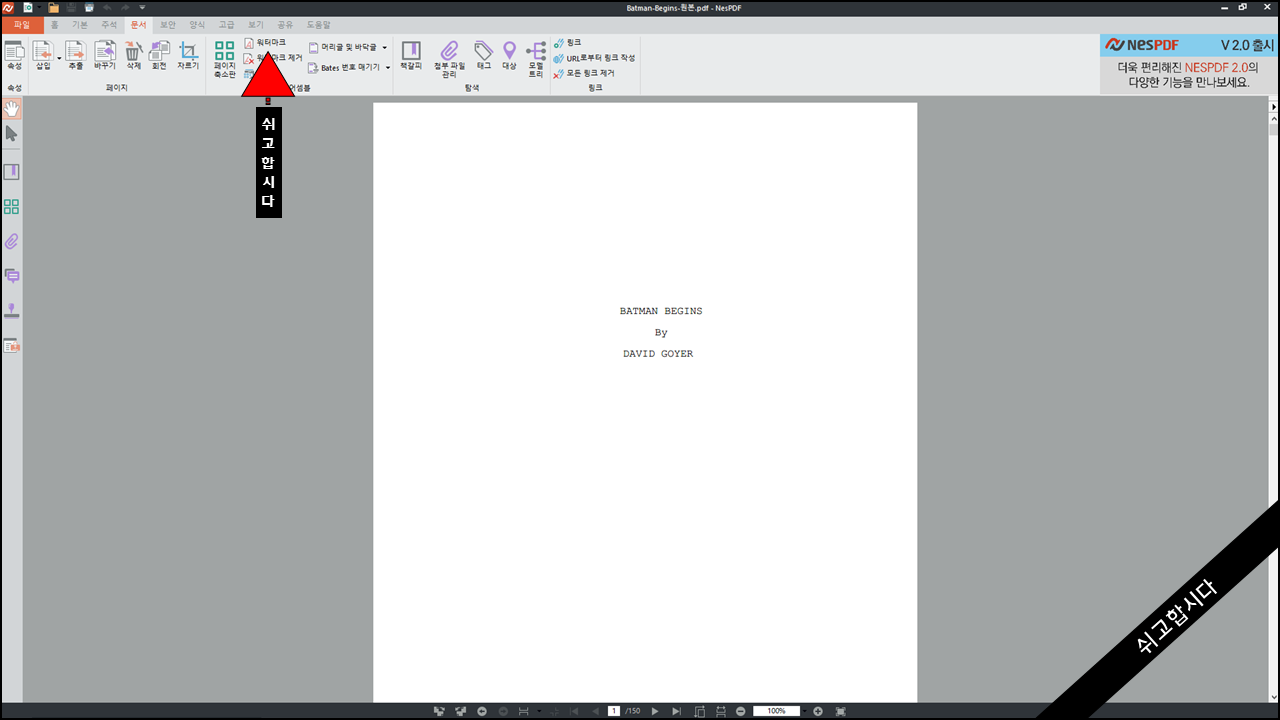The height and width of the screenshot is (720, 1280).
Task: Click the 페이지 축소판 thumbnails icon
Action: [x=224, y=59]
